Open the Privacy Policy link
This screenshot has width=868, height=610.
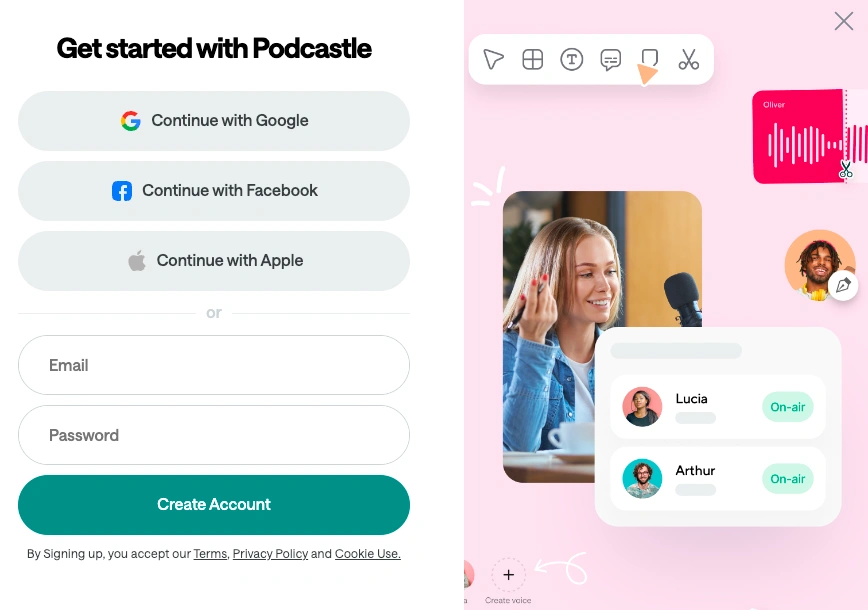click(270, 554)
